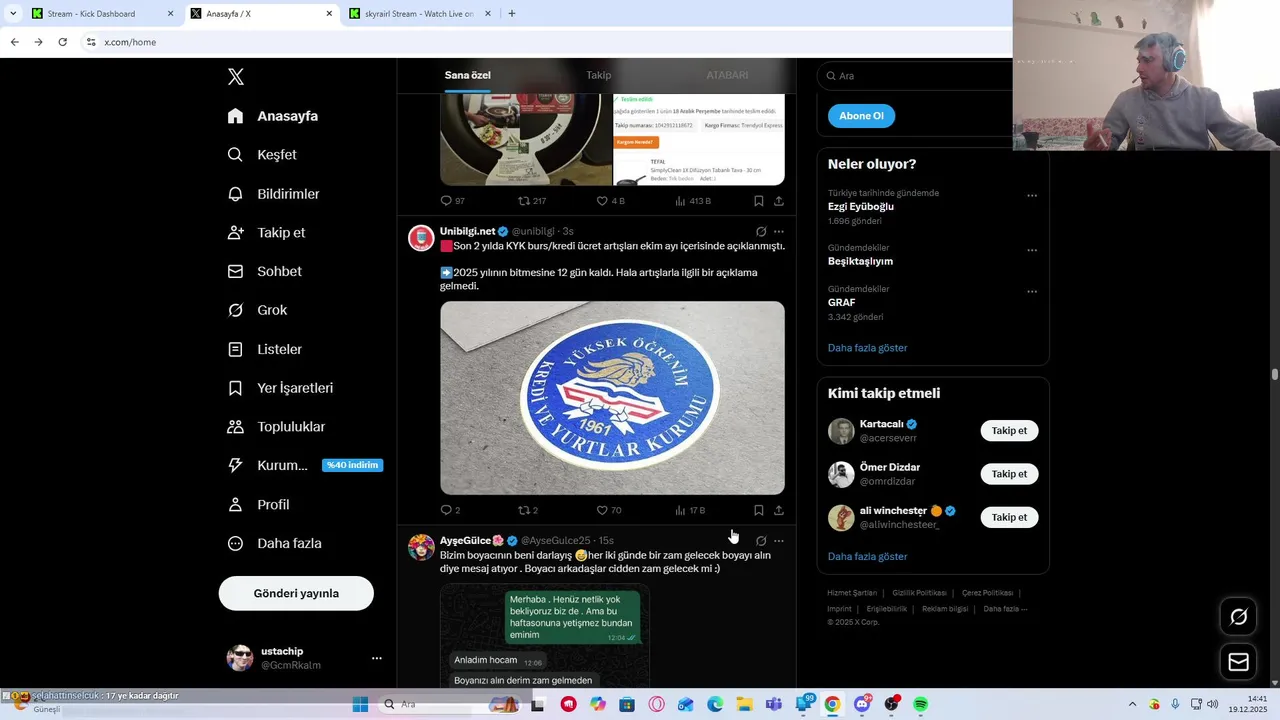Viewport: 1280px width, 720px height.
Task: Ask Grok about AyşeGülce post
Action: 761,541
